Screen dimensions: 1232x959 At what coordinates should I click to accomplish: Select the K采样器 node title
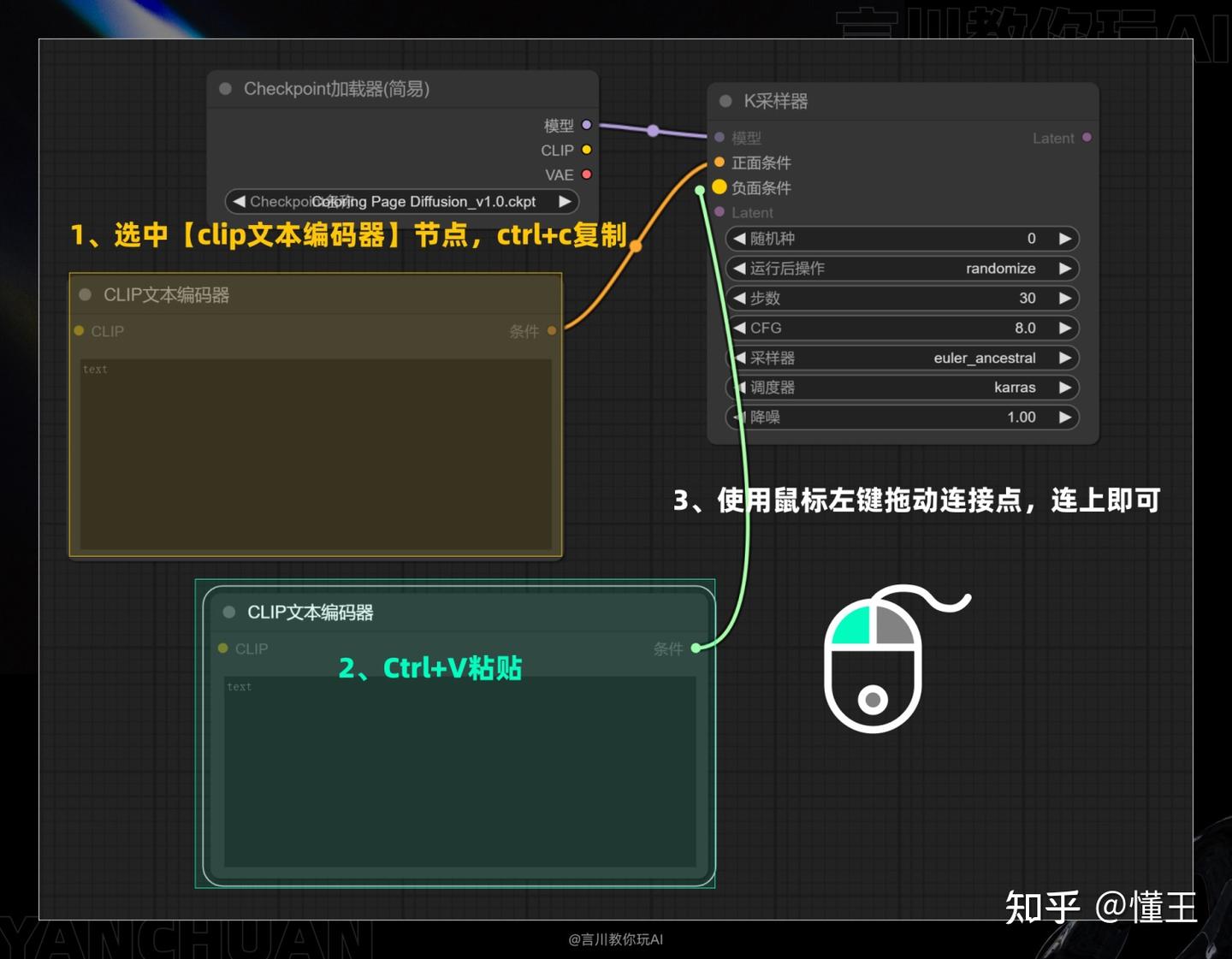pos(776,101)
